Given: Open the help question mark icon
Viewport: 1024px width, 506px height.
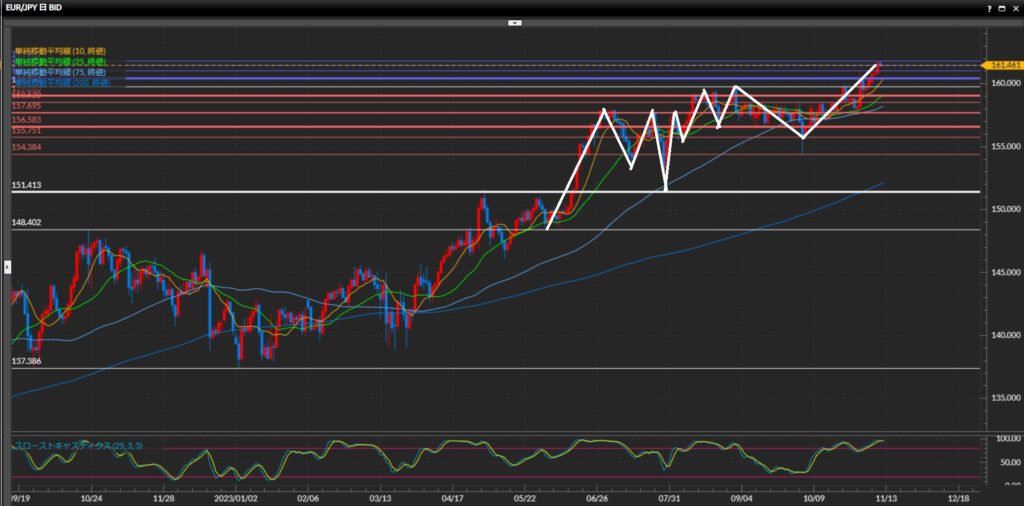Looking at the screenshot, I should [988, 7].
